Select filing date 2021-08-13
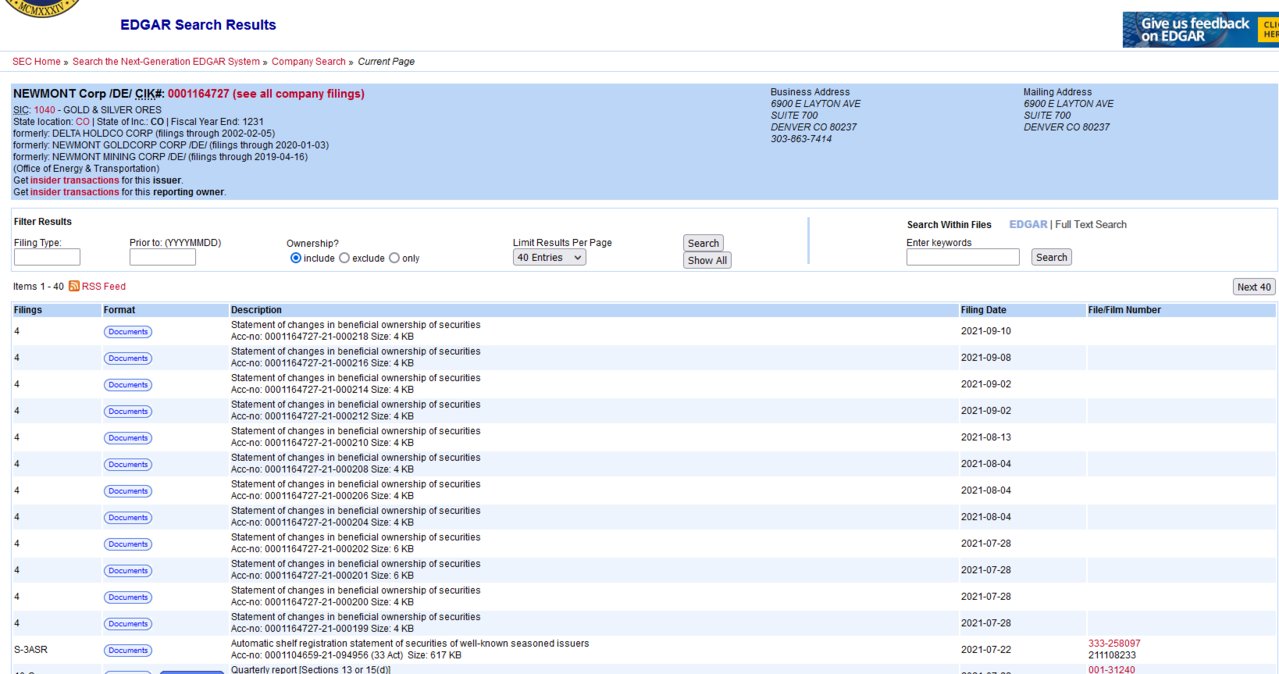Image resolution: width=1279 pixels, height=674 pixels. (985, 437)
